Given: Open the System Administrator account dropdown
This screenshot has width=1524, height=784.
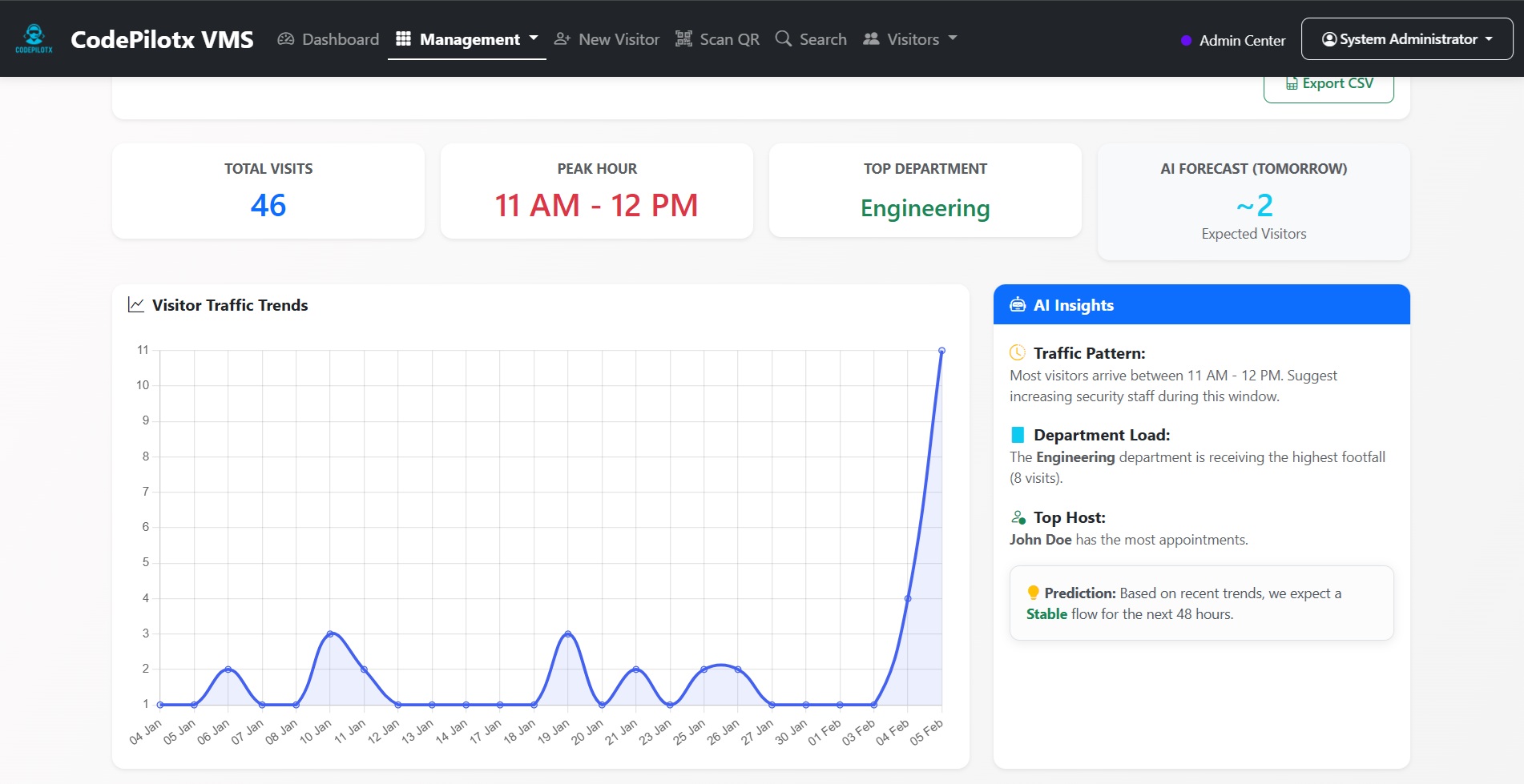Looking at the screenshot, I should coord(1406,39).
